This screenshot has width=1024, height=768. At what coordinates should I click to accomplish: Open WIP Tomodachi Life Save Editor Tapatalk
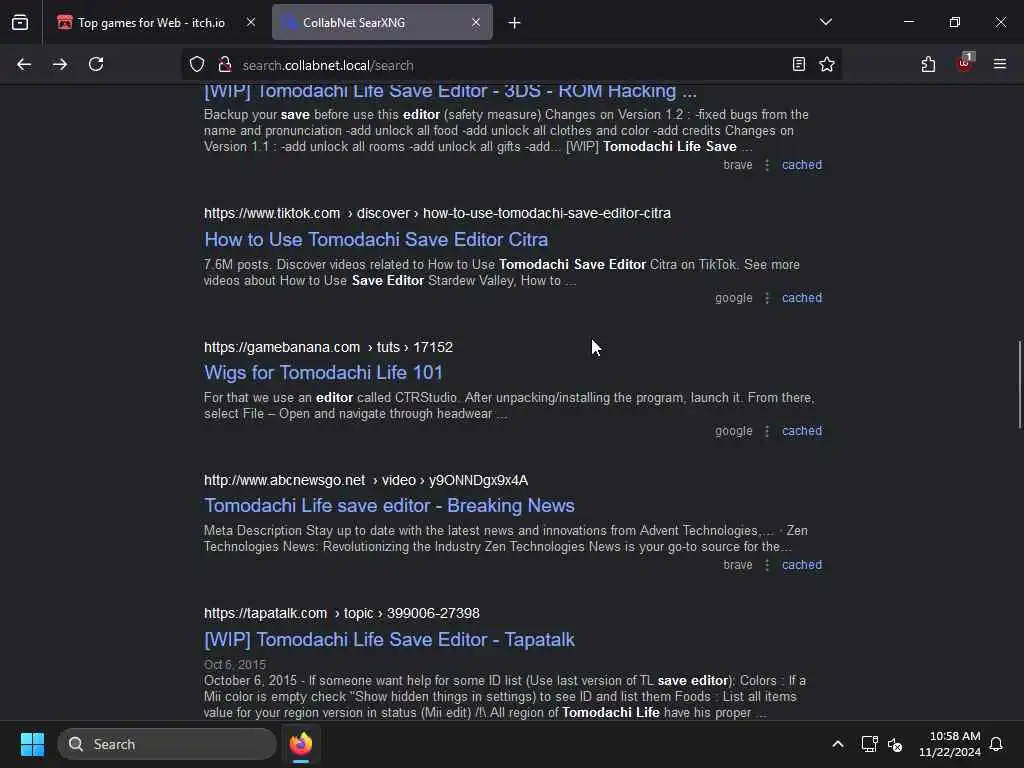tap(389, 639)
